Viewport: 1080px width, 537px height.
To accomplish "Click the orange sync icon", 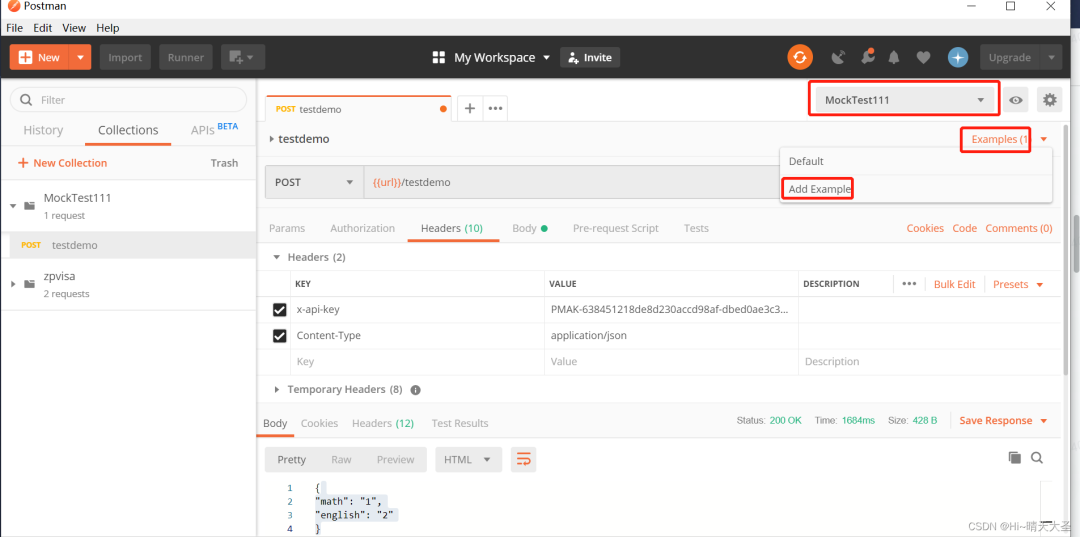I will tap(800, 57).
